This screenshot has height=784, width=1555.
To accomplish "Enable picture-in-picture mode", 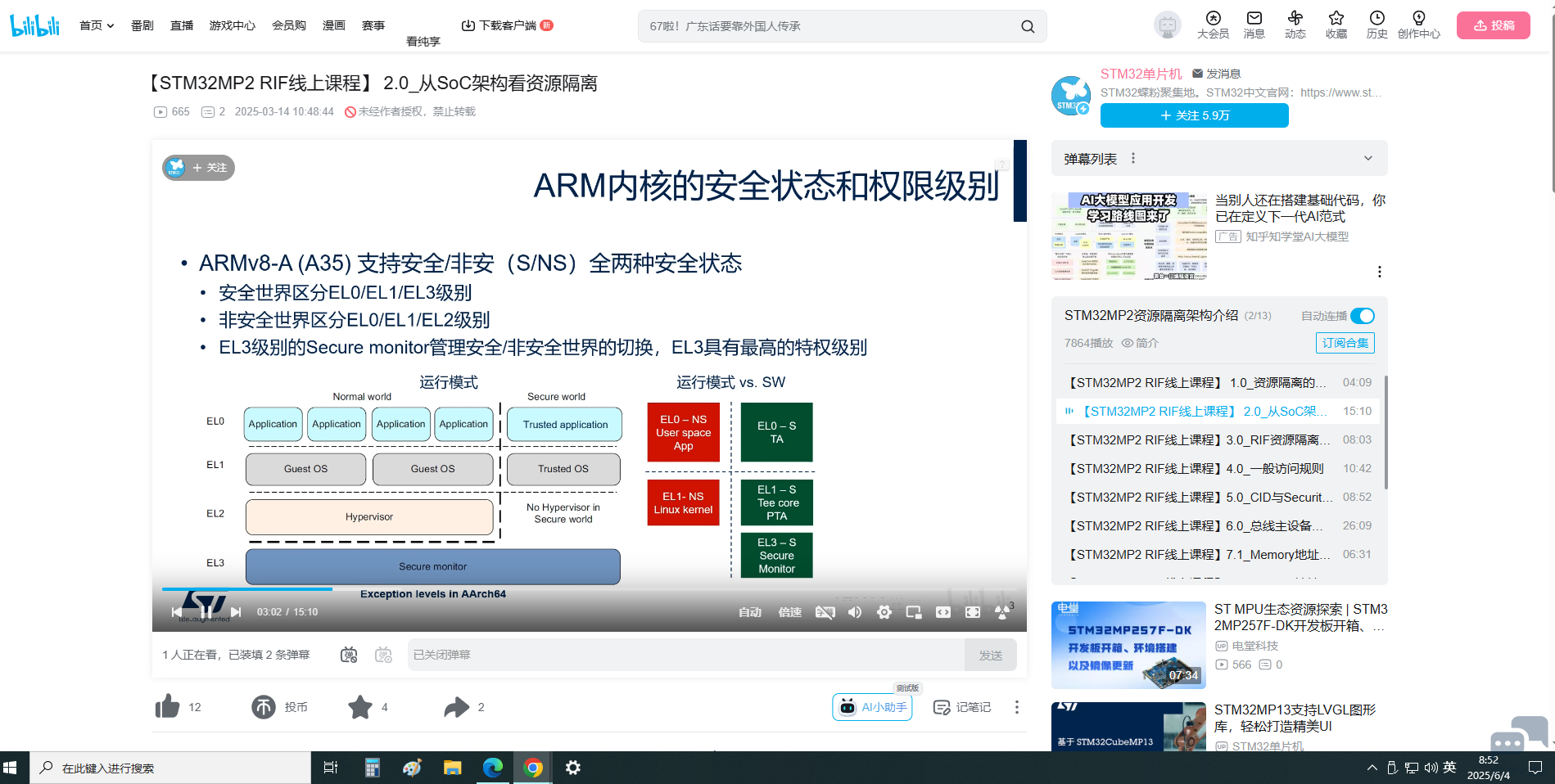I will tap(914, 612).
